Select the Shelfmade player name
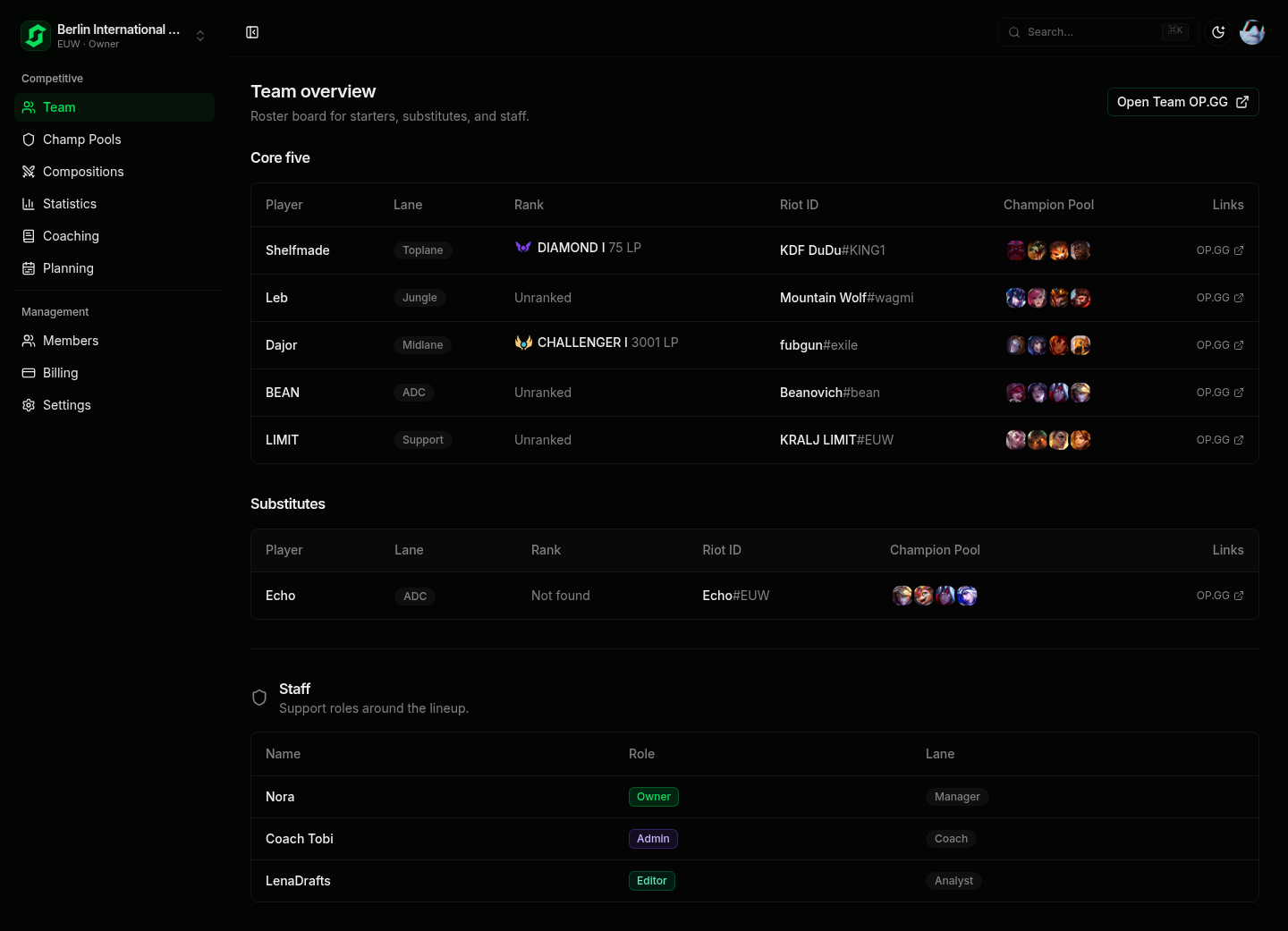Image resolution: width=1288 pixels, height=931 pixels. click(x=298, y=250)
